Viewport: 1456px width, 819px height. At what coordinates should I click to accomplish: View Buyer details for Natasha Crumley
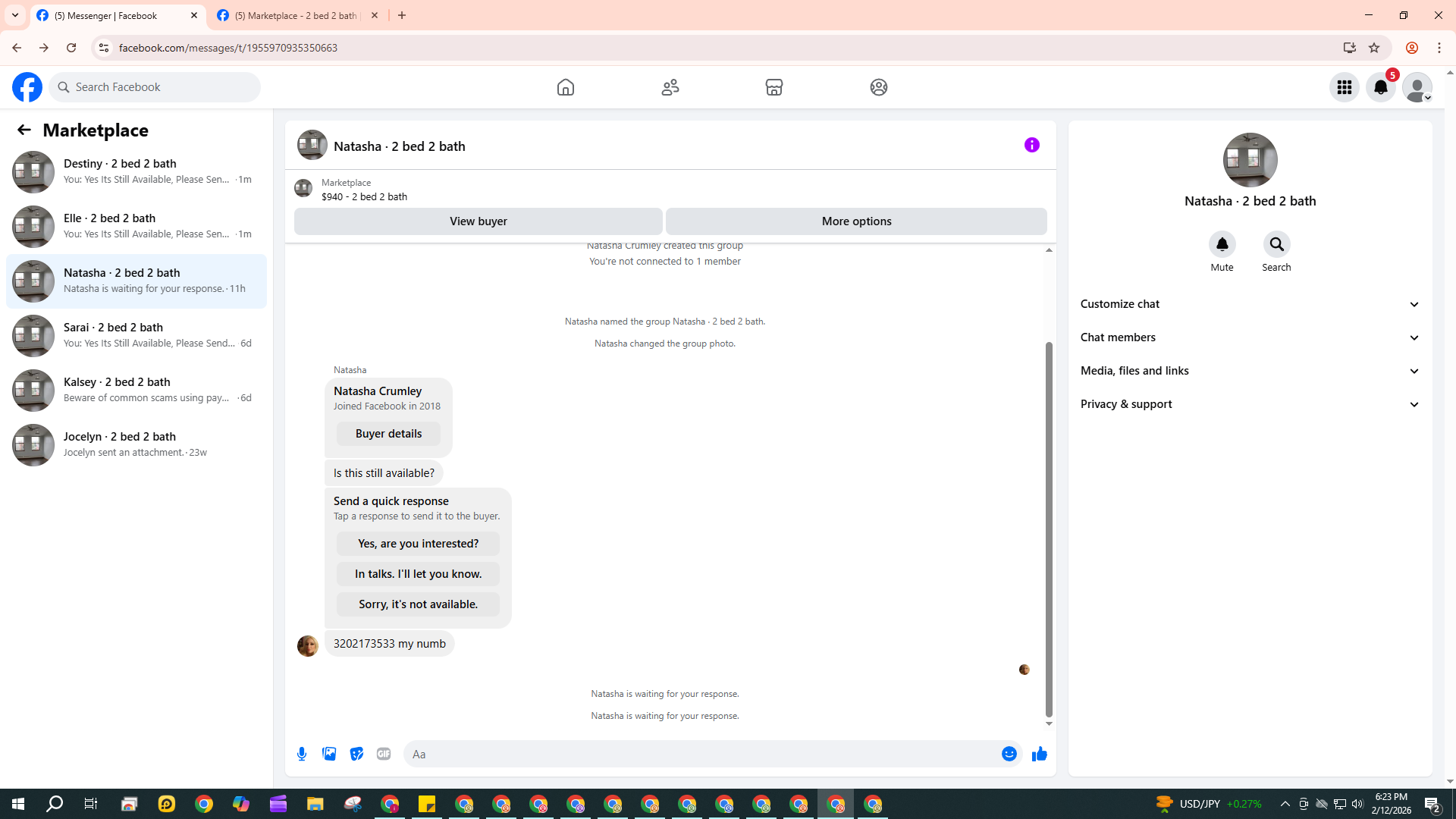[388, 434]
